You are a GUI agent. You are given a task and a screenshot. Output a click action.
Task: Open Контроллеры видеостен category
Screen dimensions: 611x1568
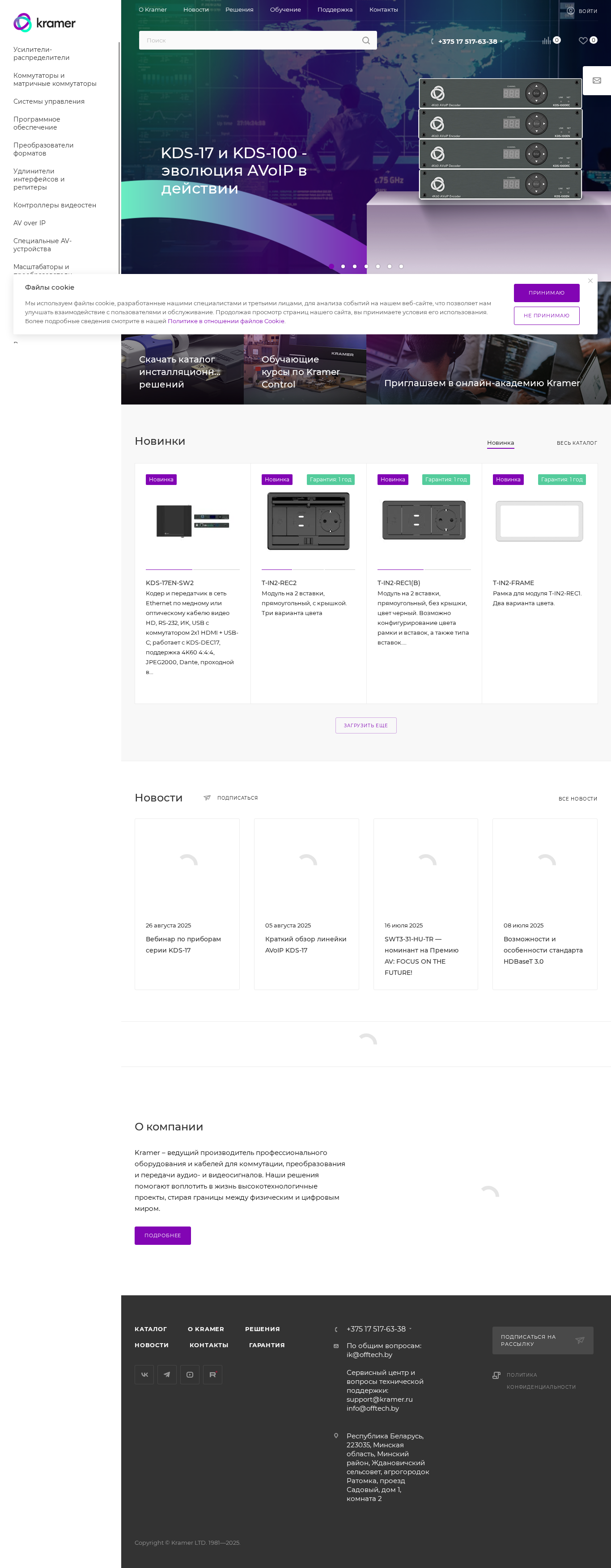click(x=55, y=205)
